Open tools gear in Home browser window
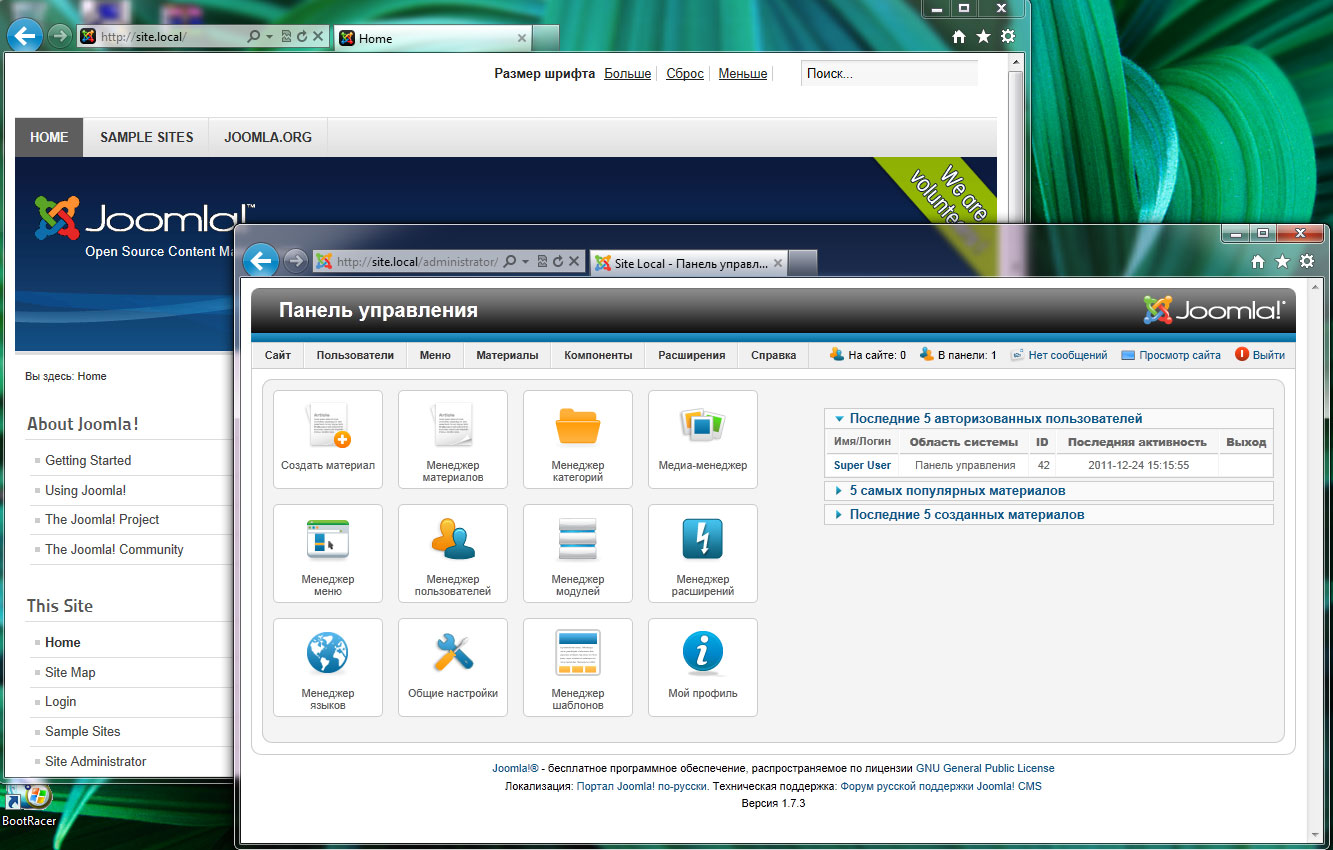Image resolution: width=1333 pixels, height=850 pixels. click(1007, 37)
